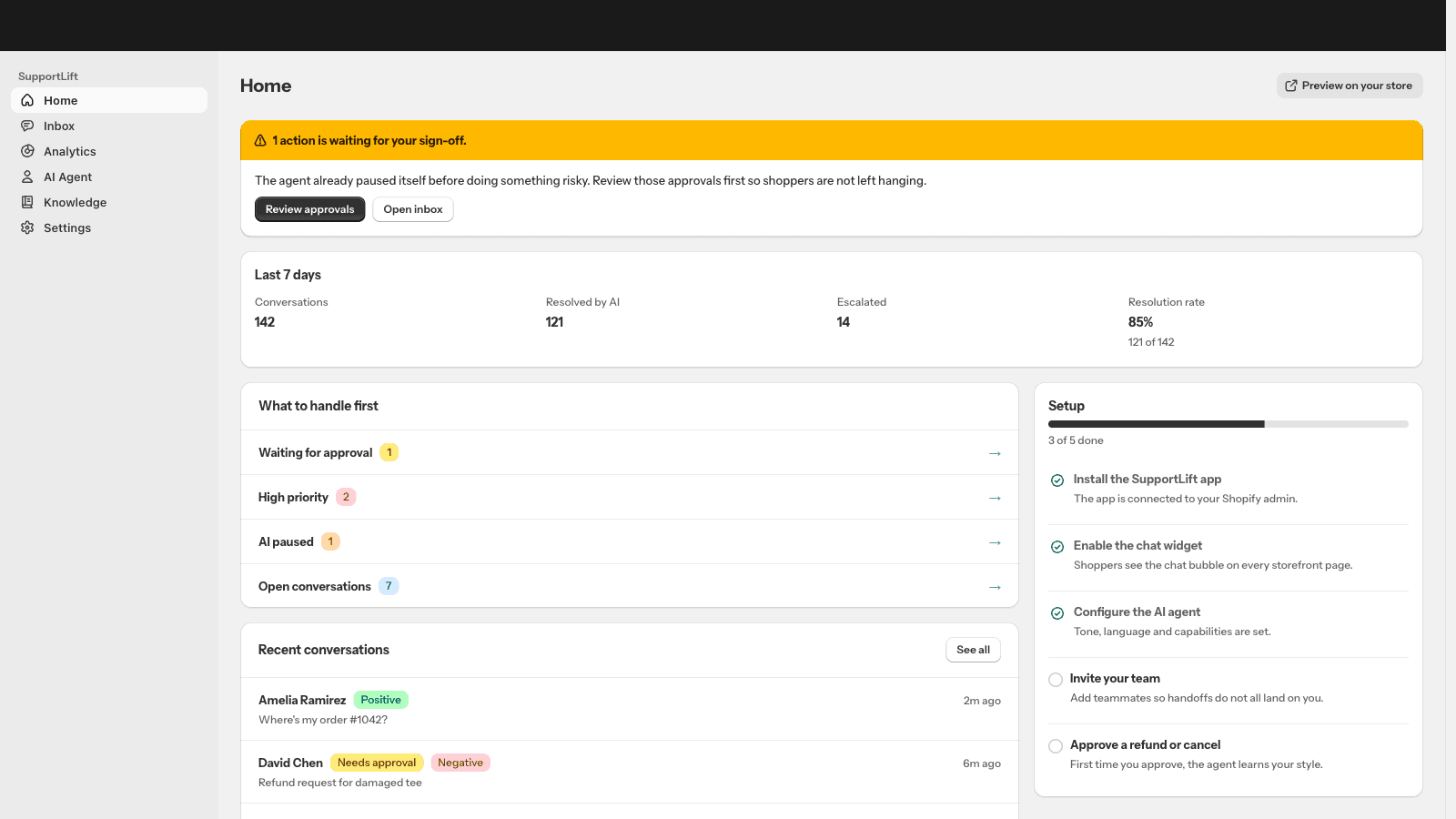Click the yellow badge showing 1 waiting approval

(x=389, y=452)
